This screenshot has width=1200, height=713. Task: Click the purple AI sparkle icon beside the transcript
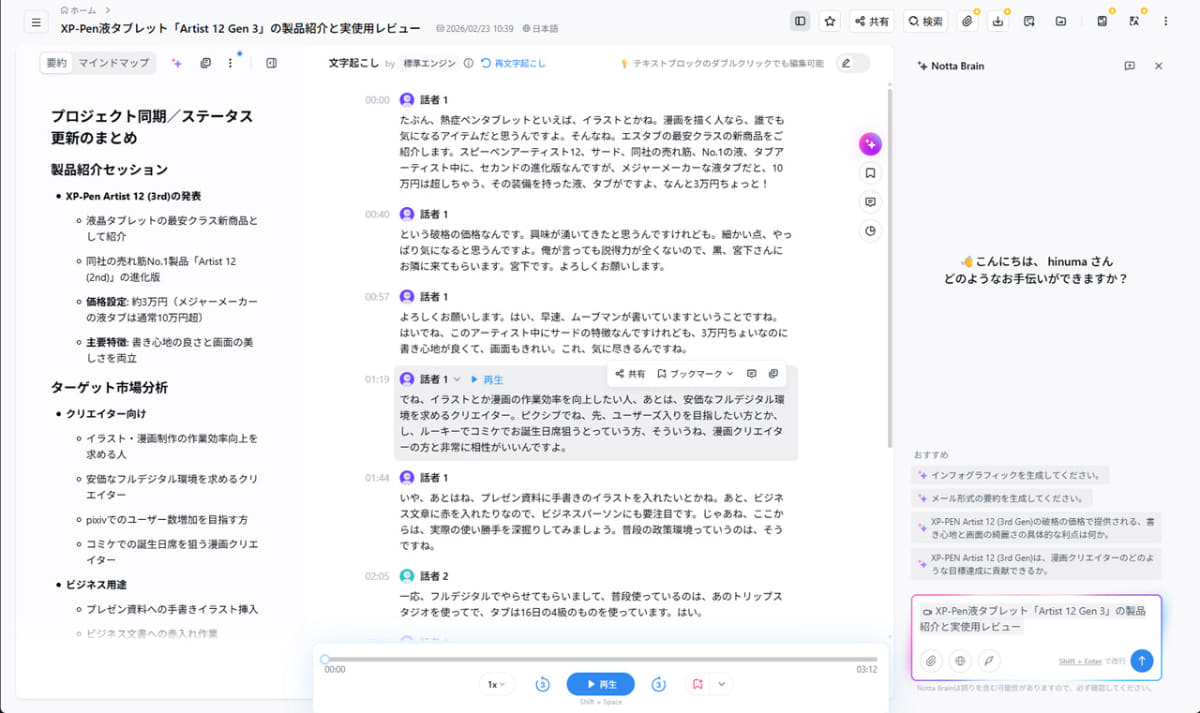click(x=870, y=144)
